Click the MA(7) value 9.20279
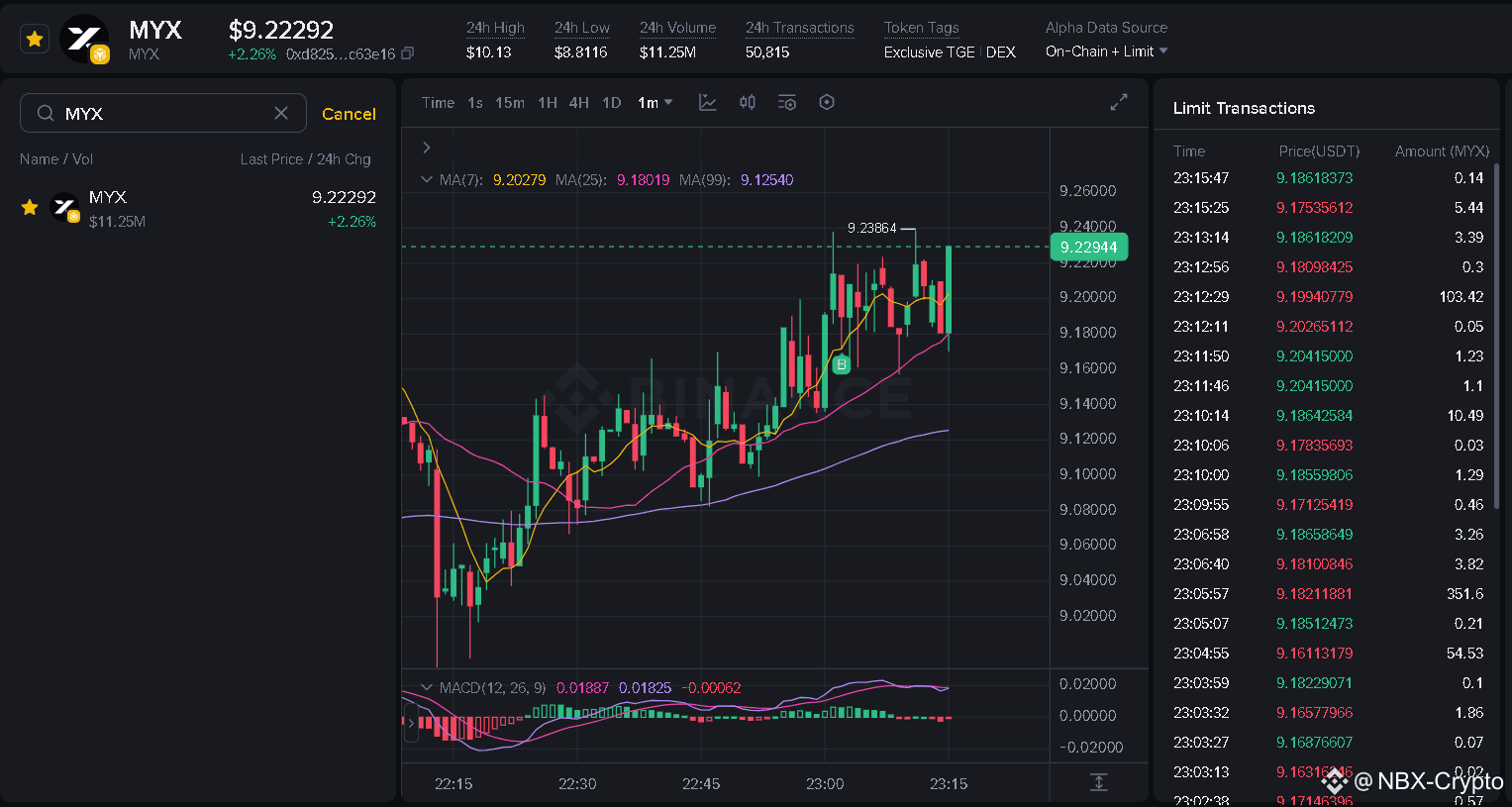Screen dimensions: 1512x807 (x=519, y=180)
